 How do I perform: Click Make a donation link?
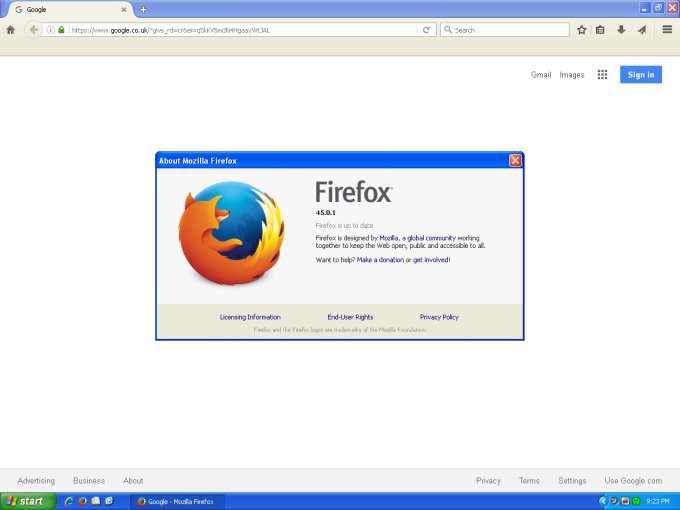(380, 260)
